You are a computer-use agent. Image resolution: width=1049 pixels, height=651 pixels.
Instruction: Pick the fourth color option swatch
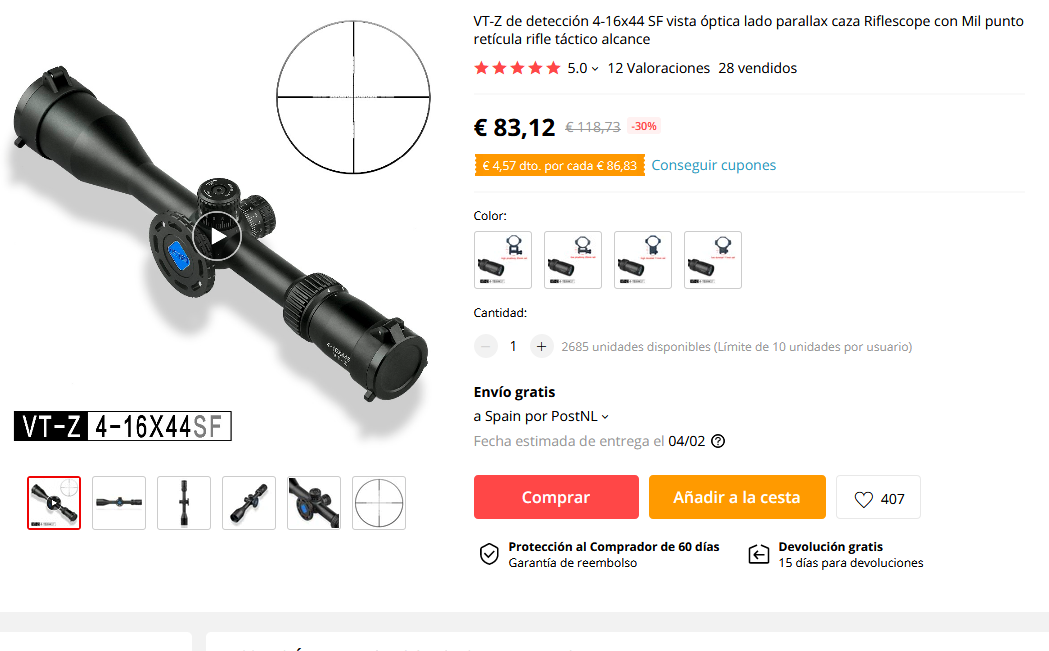tap(713, 260)
